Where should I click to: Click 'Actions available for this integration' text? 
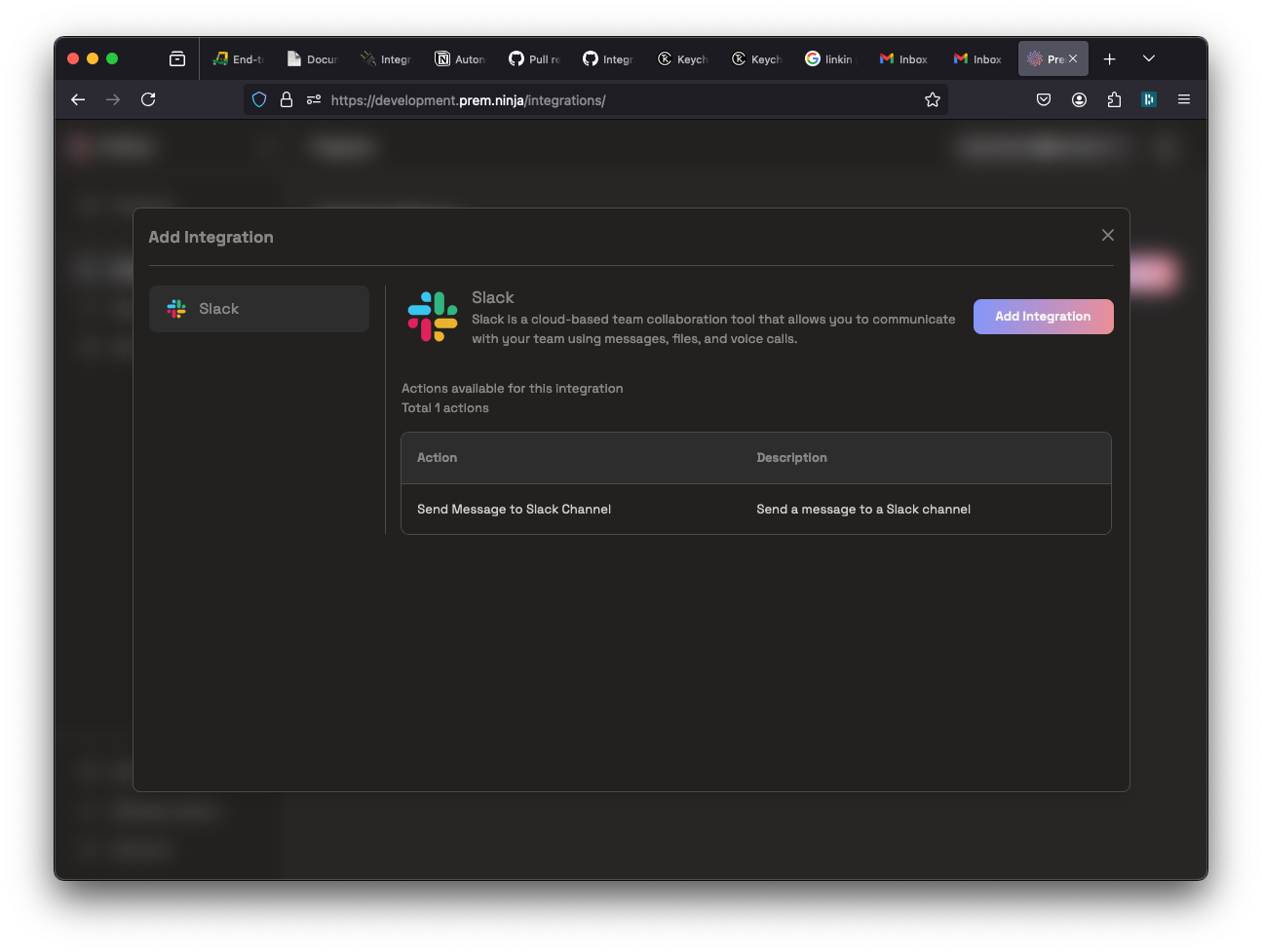pos(513,389)
